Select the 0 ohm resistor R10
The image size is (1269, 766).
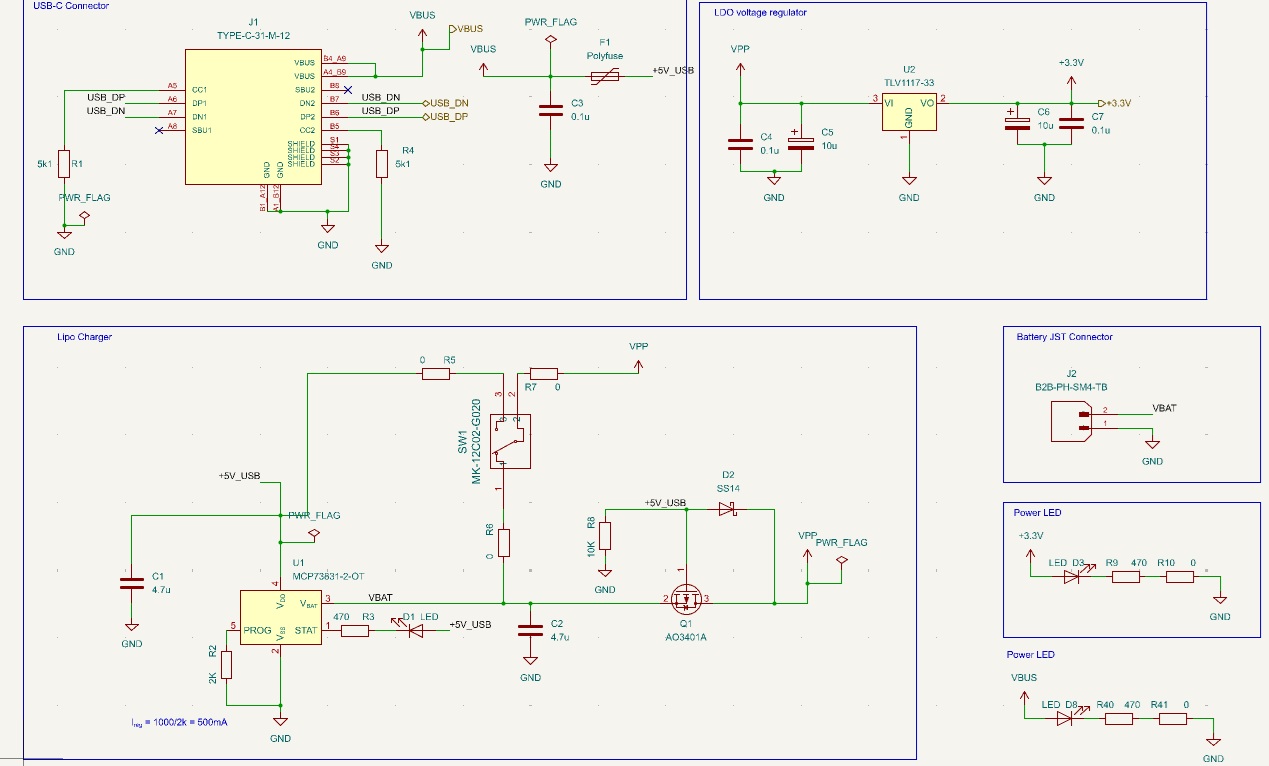(x=1179, y=576)
